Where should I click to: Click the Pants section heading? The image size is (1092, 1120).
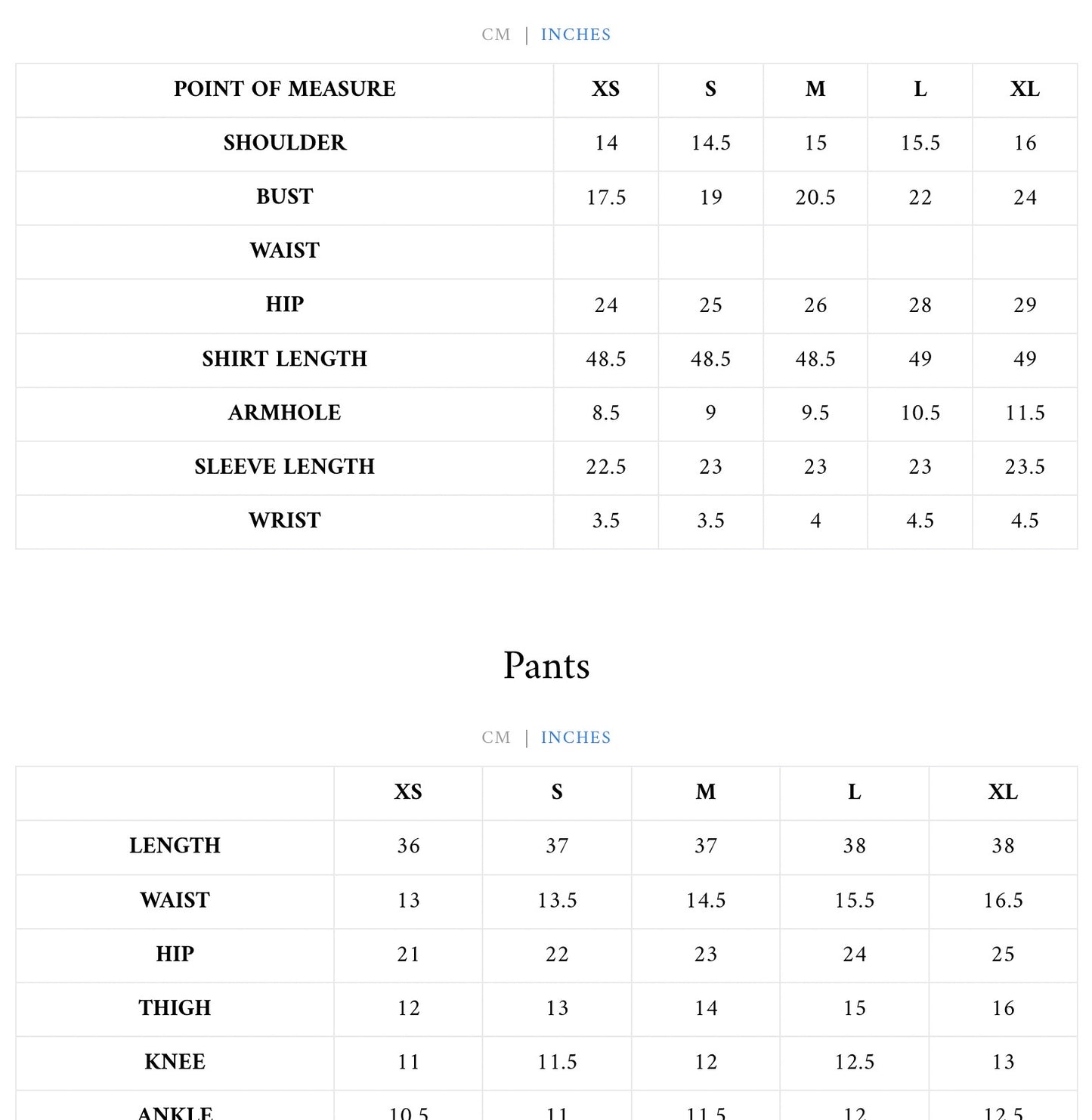point(546,666)
